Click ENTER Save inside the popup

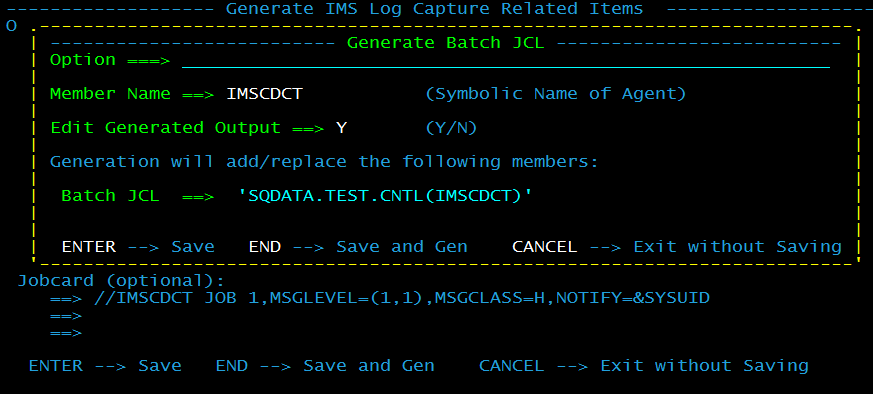[x=138, y=247]
